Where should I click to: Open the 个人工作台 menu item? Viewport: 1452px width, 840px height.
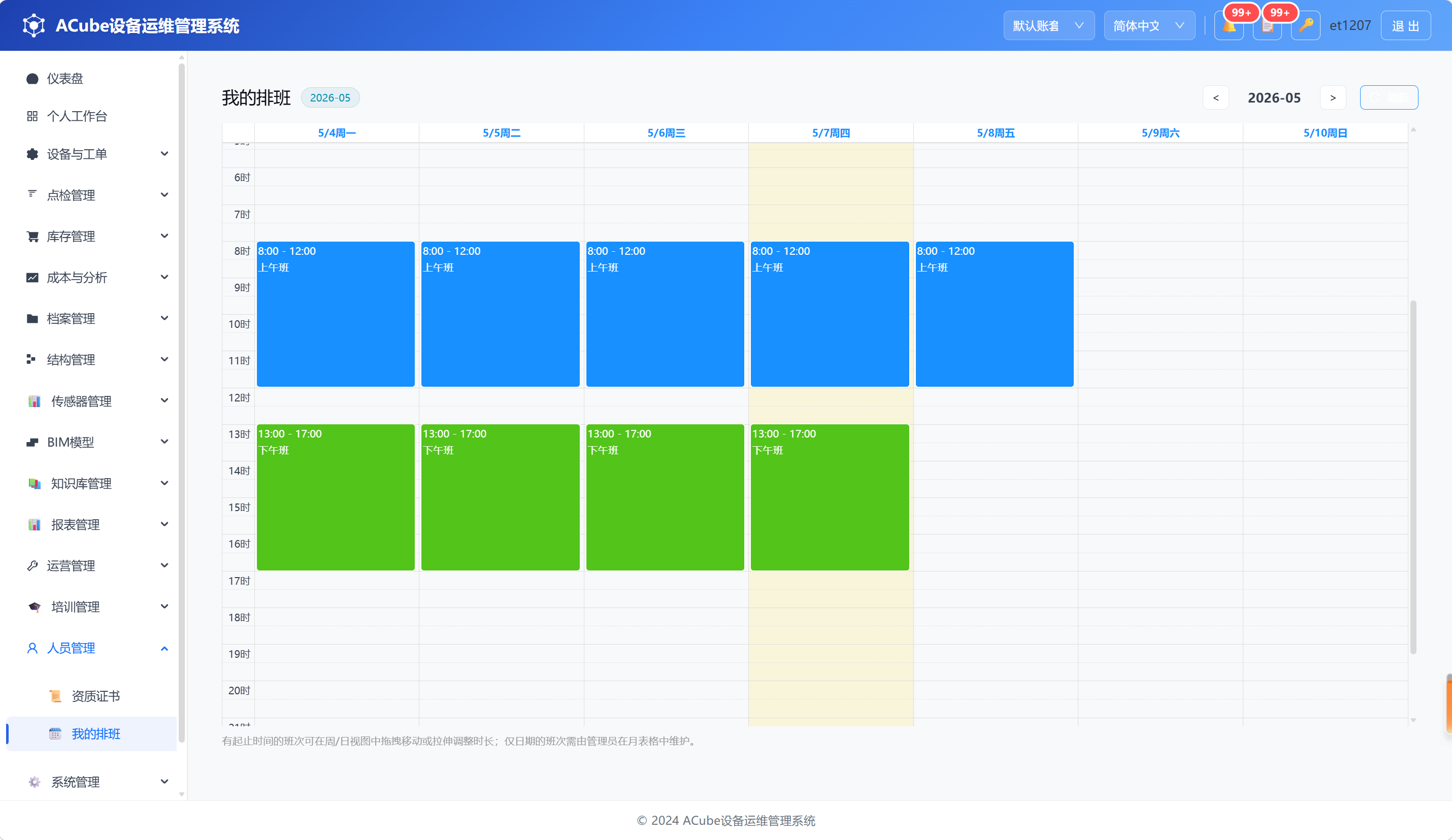(92, 116)
